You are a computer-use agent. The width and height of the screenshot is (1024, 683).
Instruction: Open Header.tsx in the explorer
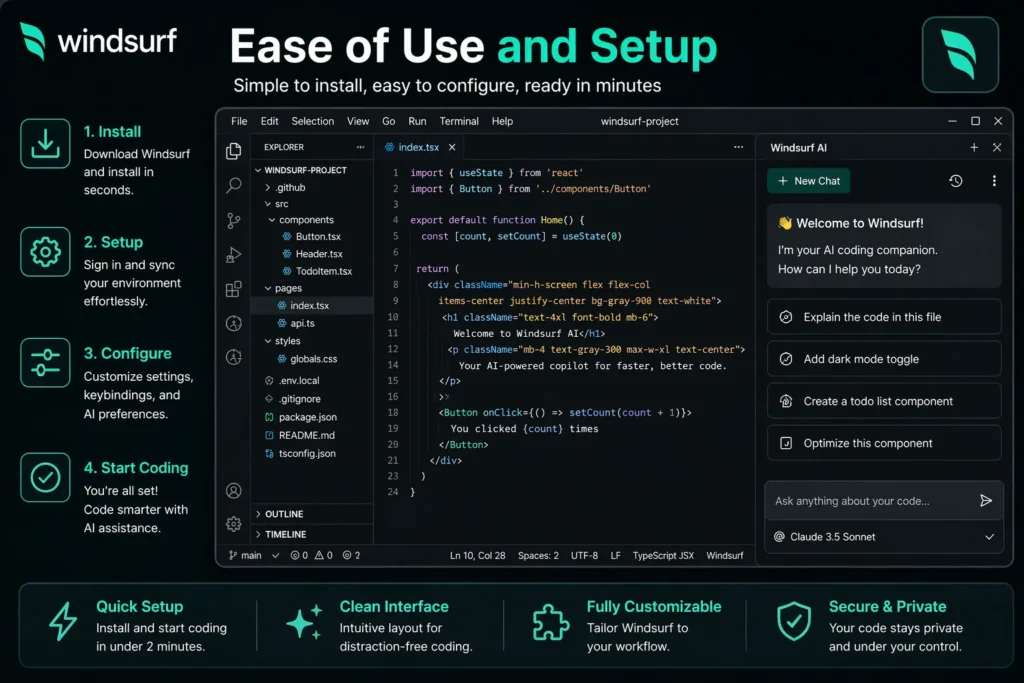pos(312,254)
